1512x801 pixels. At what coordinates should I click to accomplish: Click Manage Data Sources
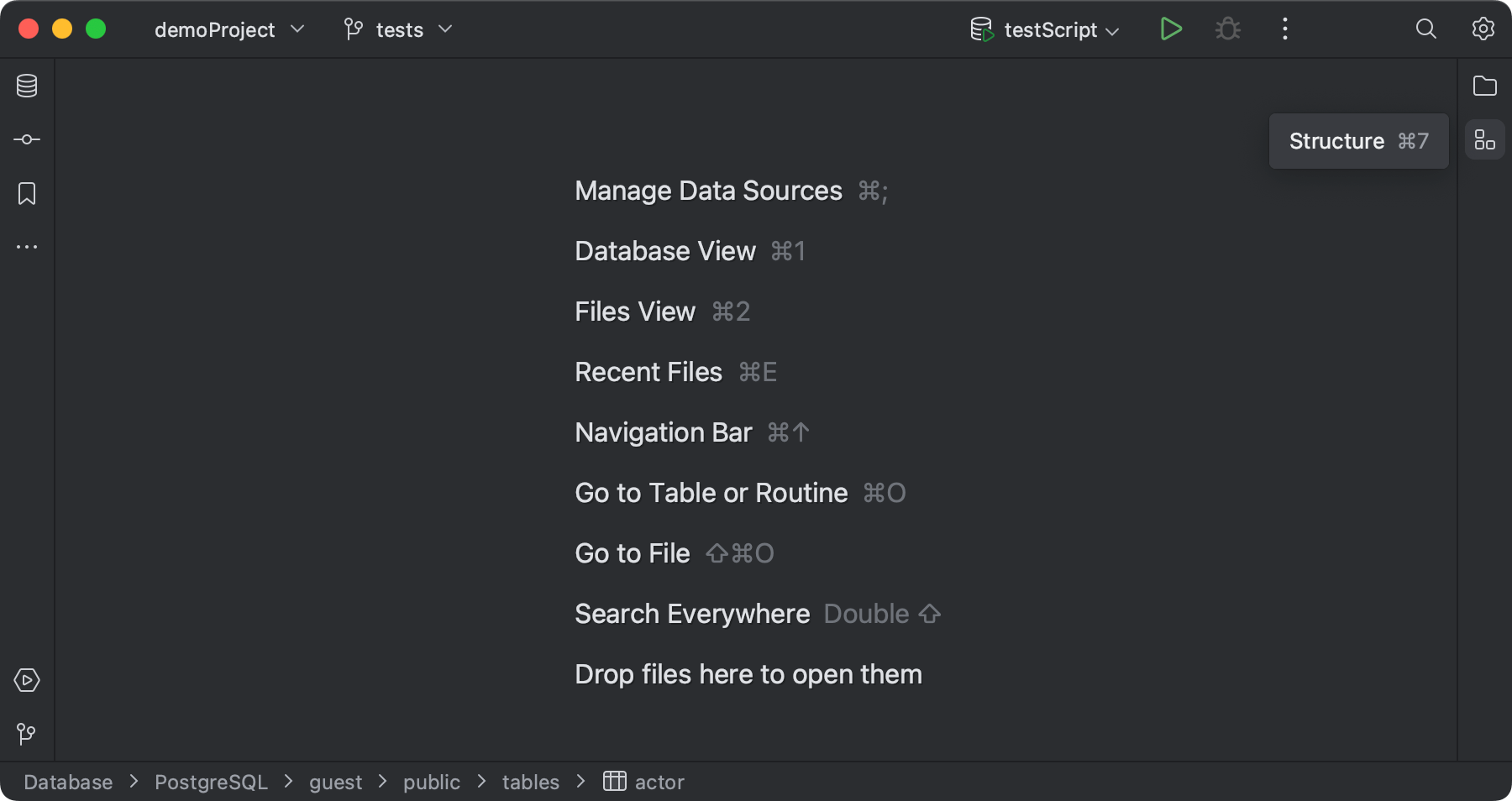click(x=708, y=191)
